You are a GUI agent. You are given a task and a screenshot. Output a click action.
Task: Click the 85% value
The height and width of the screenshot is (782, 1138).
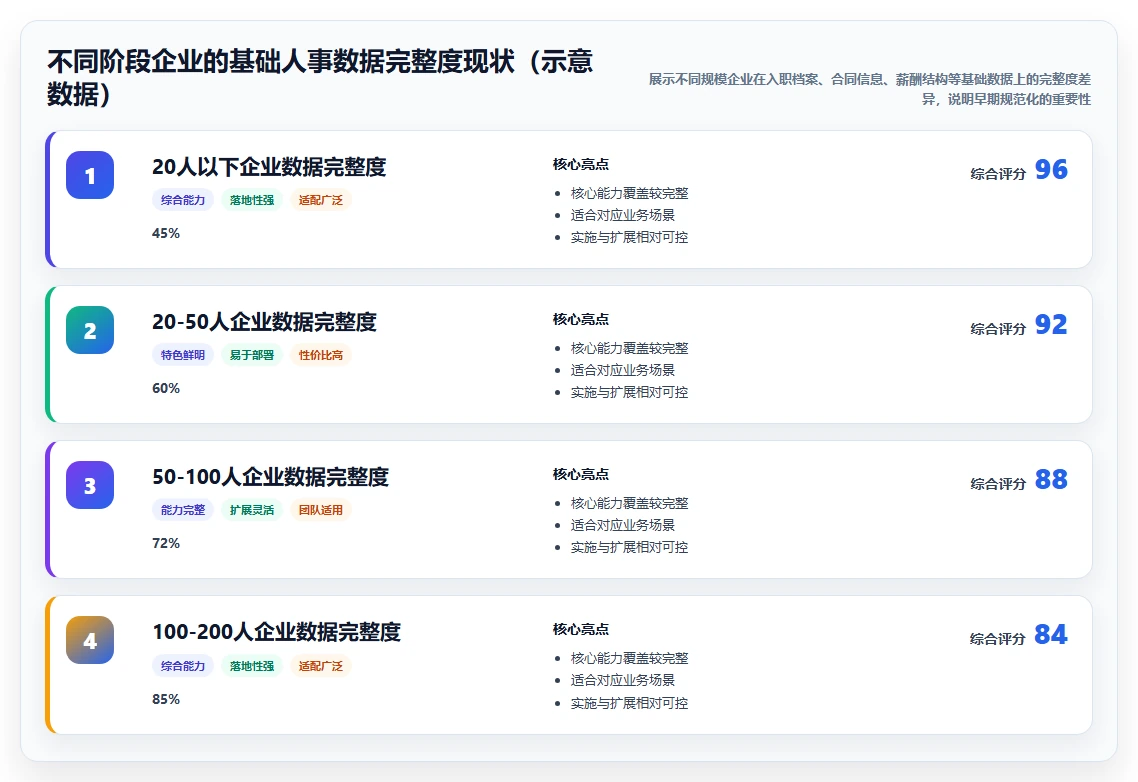(x=166, y=699)
